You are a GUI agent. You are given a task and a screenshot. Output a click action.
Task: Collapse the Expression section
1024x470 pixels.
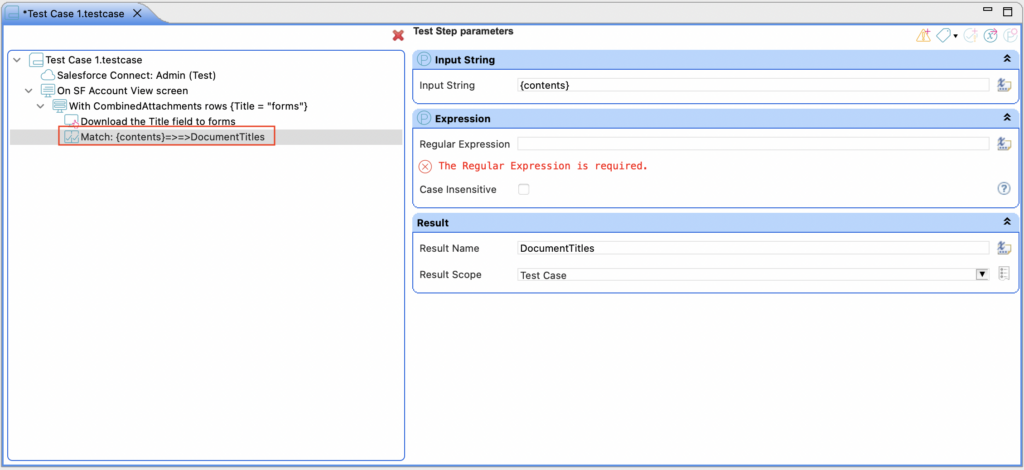point(1007,119)
